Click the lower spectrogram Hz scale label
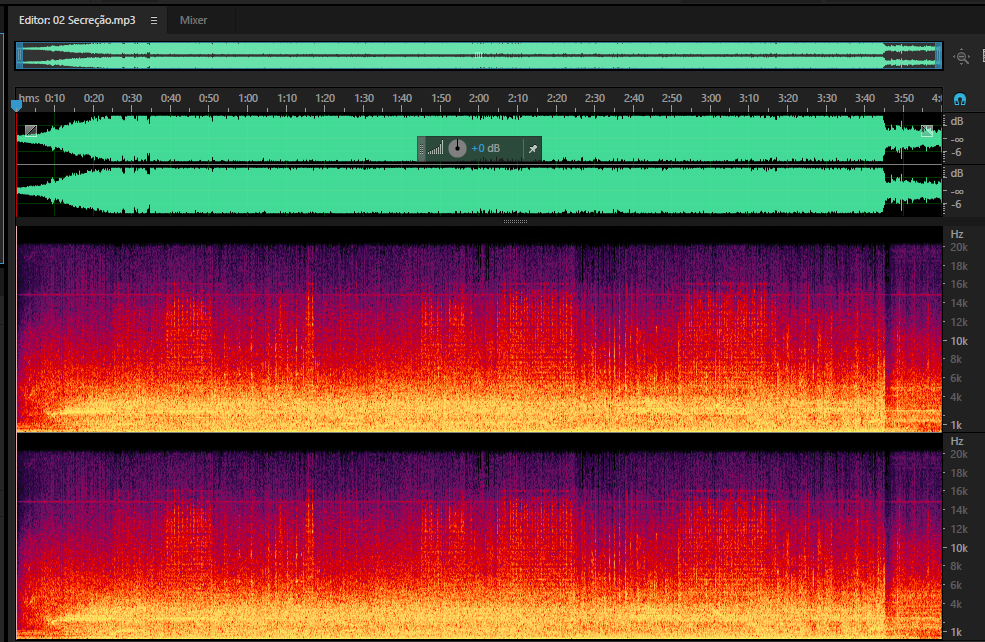Image resolution: width=985 pixels, height=642 pixels. tap(957, 442)
